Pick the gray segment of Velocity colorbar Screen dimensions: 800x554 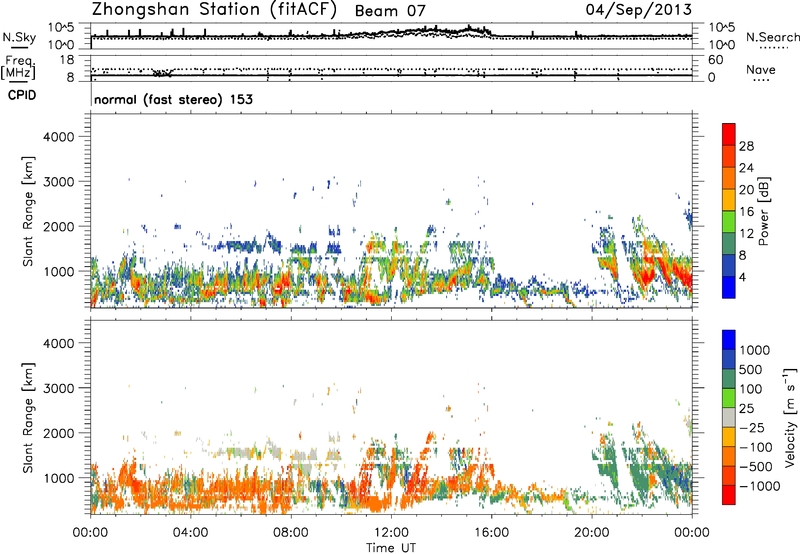[729, 417]
